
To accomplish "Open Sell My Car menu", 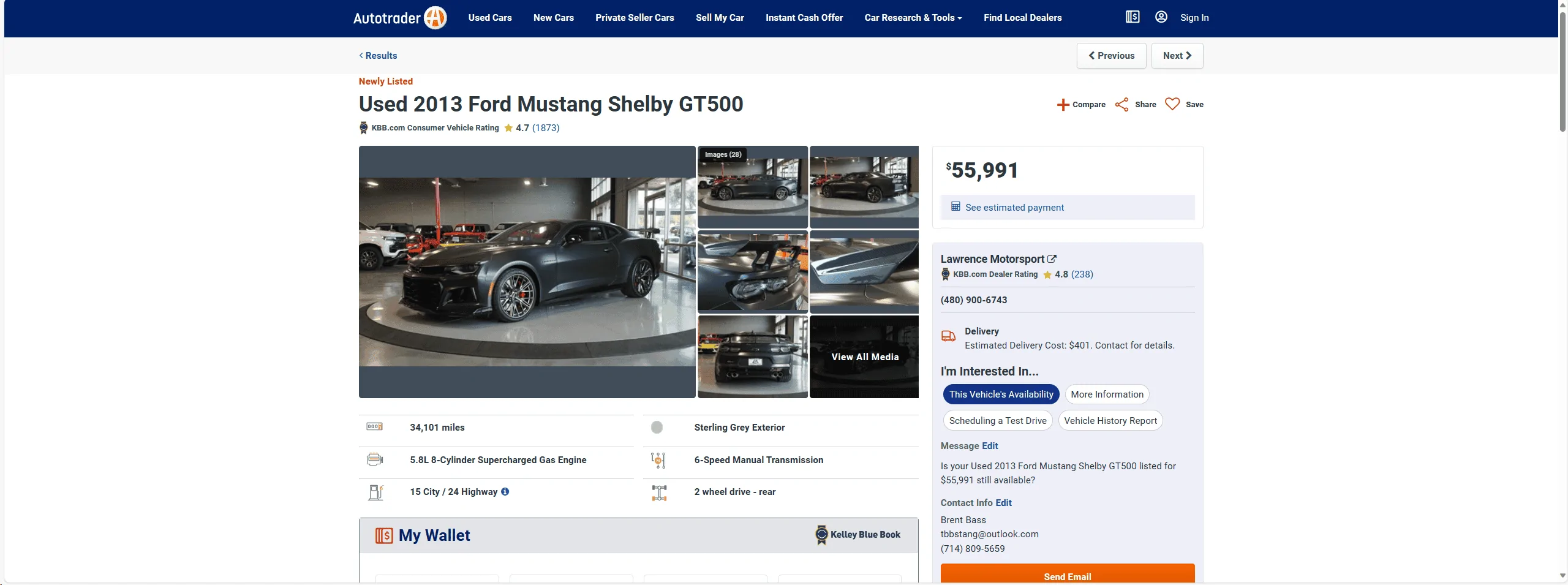I will tap(720, 18).
